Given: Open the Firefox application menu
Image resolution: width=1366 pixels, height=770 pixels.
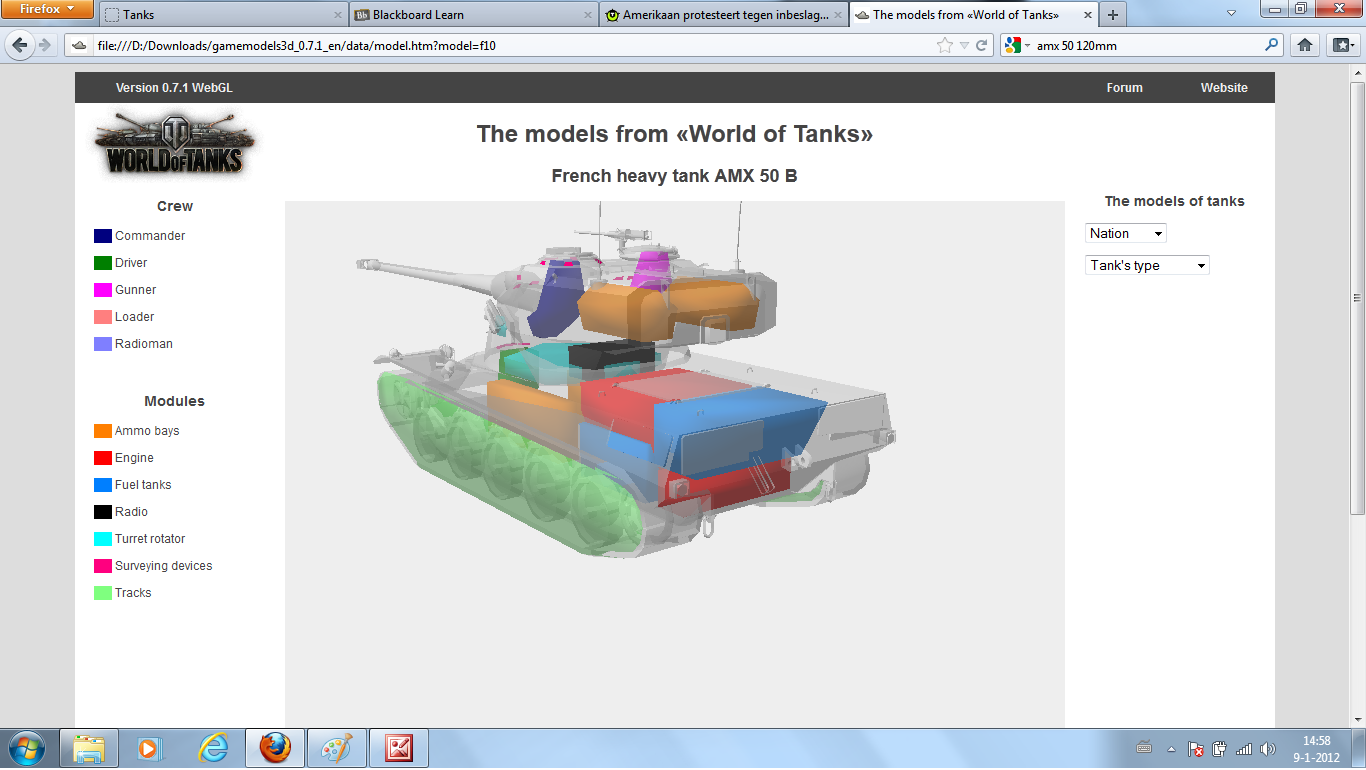Looking at the screenshot, I should (x=47, y=9).
